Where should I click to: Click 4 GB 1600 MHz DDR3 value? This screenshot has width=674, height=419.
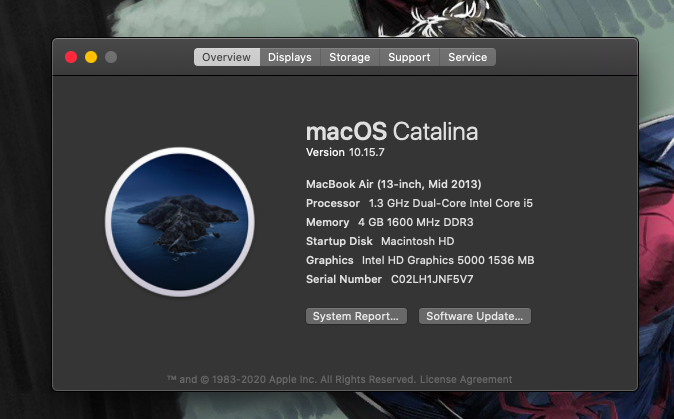(x=416, y=222)
